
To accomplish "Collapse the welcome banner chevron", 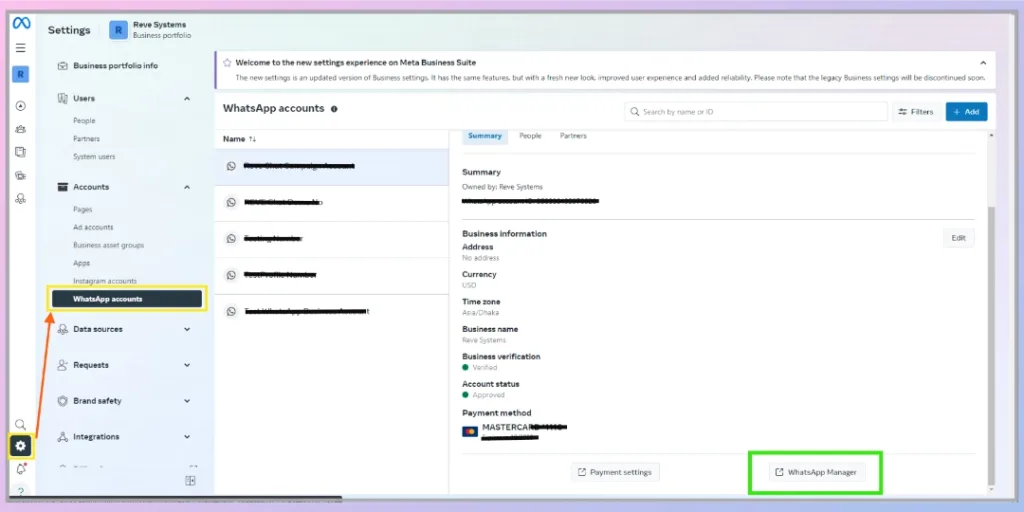I will point(983,63).
